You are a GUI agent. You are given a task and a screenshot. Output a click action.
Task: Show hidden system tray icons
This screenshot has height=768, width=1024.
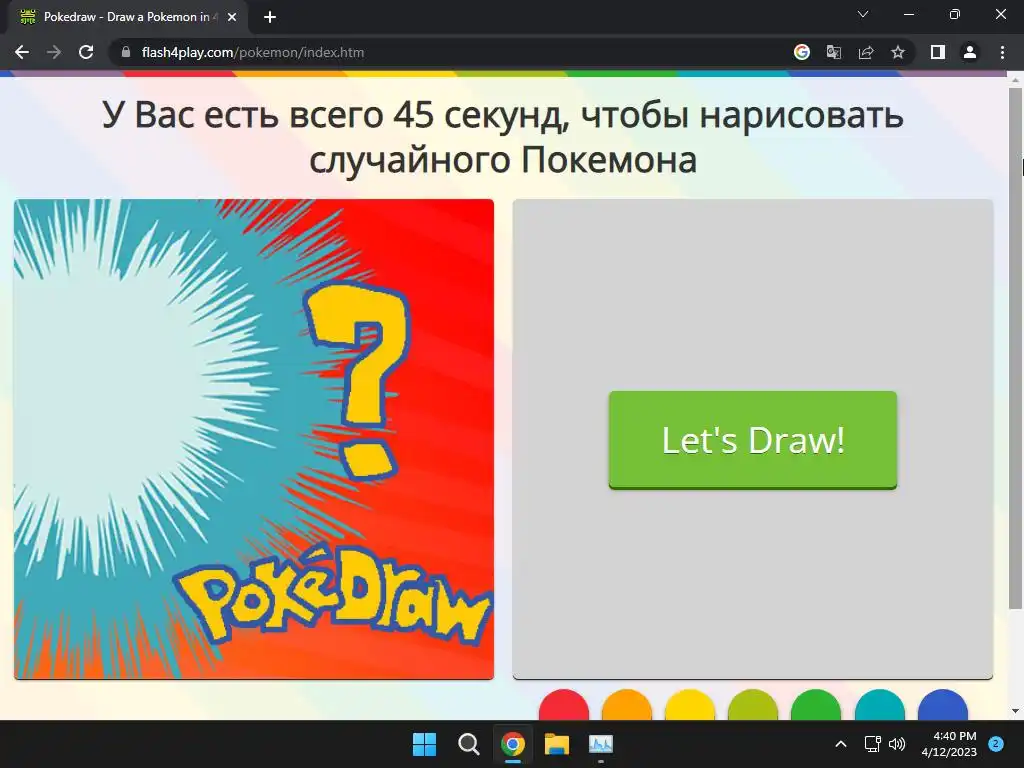(841, 744)
